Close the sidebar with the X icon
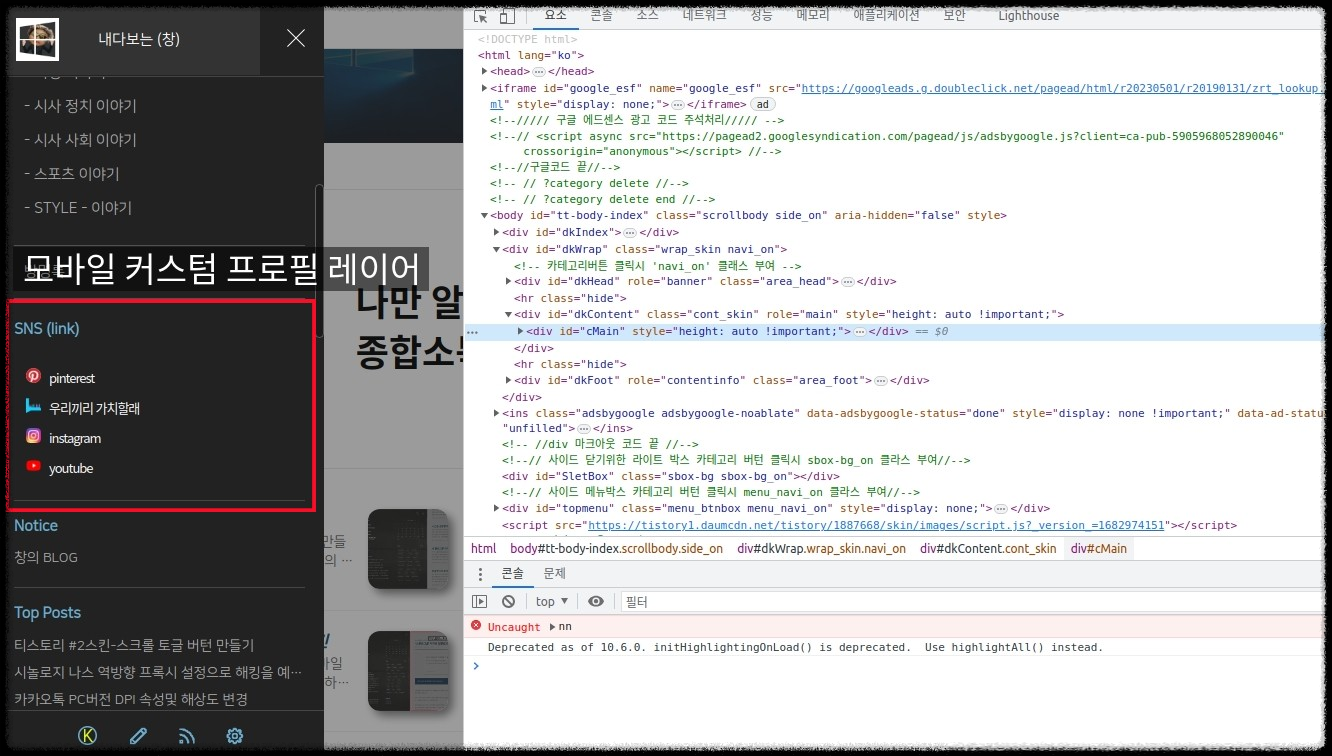 [296, 38]
